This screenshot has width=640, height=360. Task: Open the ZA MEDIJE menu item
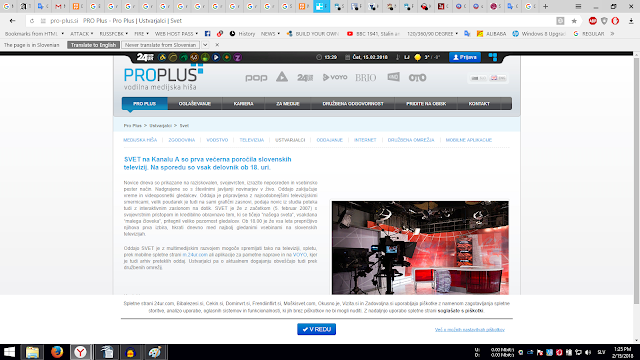pyautogui.click(x=288, y=104)
